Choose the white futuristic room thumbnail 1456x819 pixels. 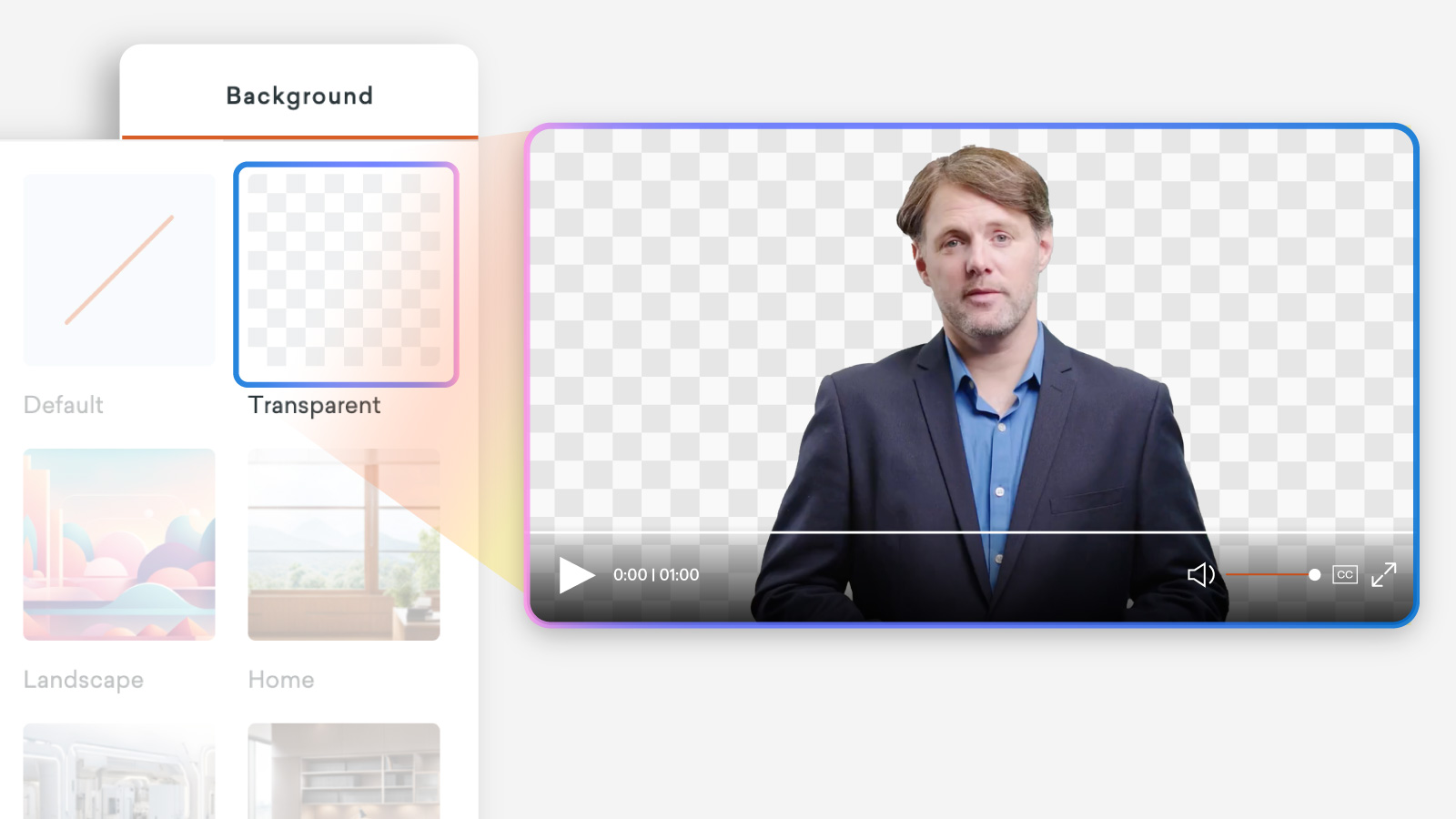(x=119, y=771)
